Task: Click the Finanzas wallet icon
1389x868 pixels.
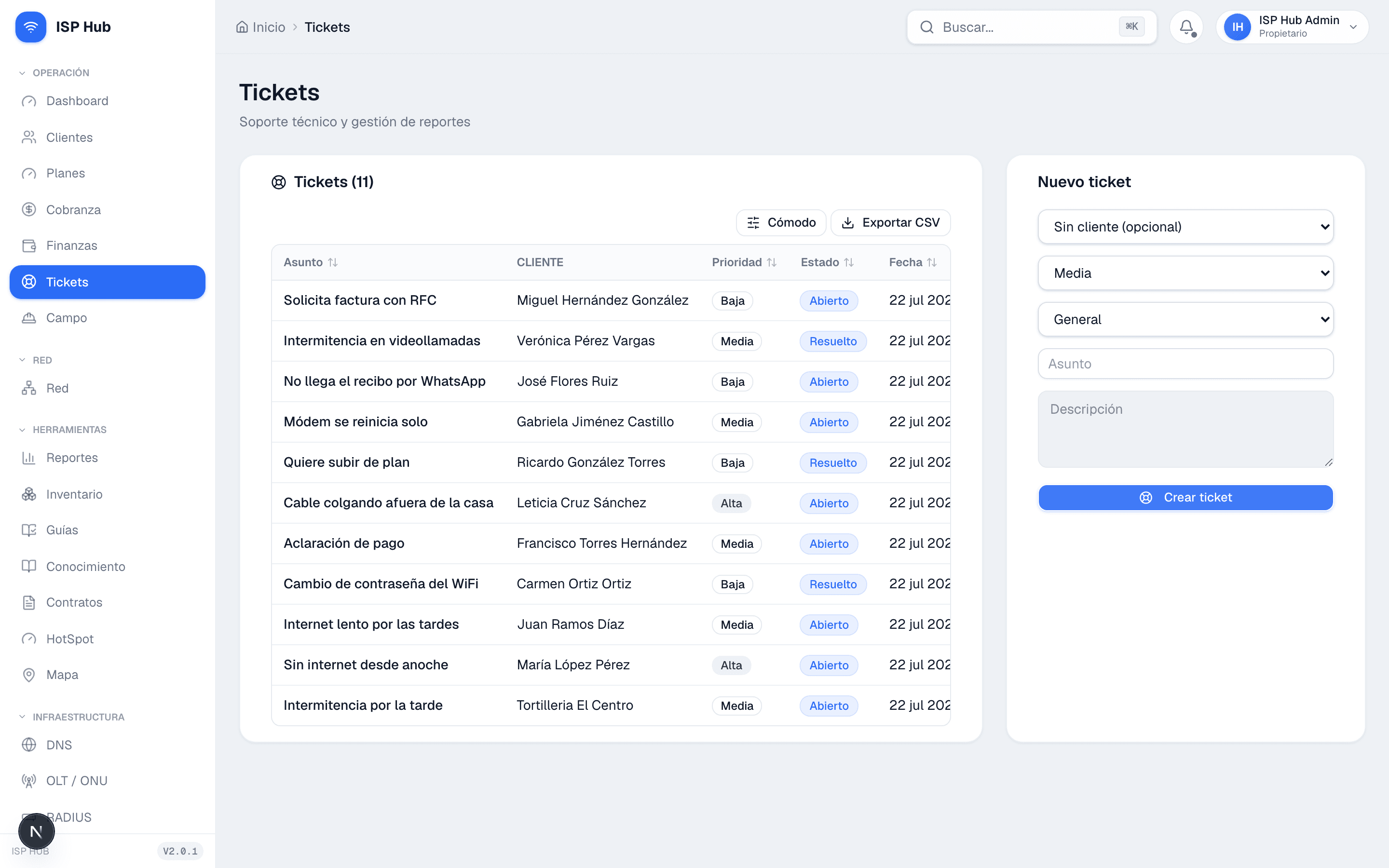Action: pyautogui.click(x=29, y=246)
